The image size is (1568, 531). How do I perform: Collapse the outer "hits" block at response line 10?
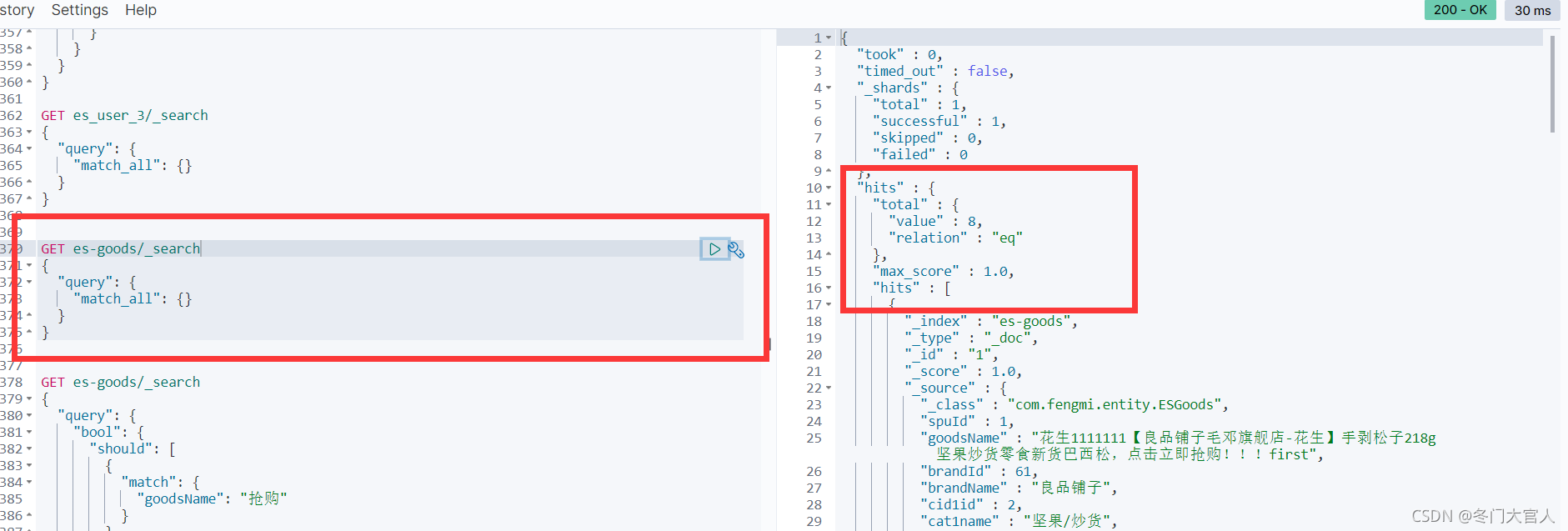tap(829, 188)
